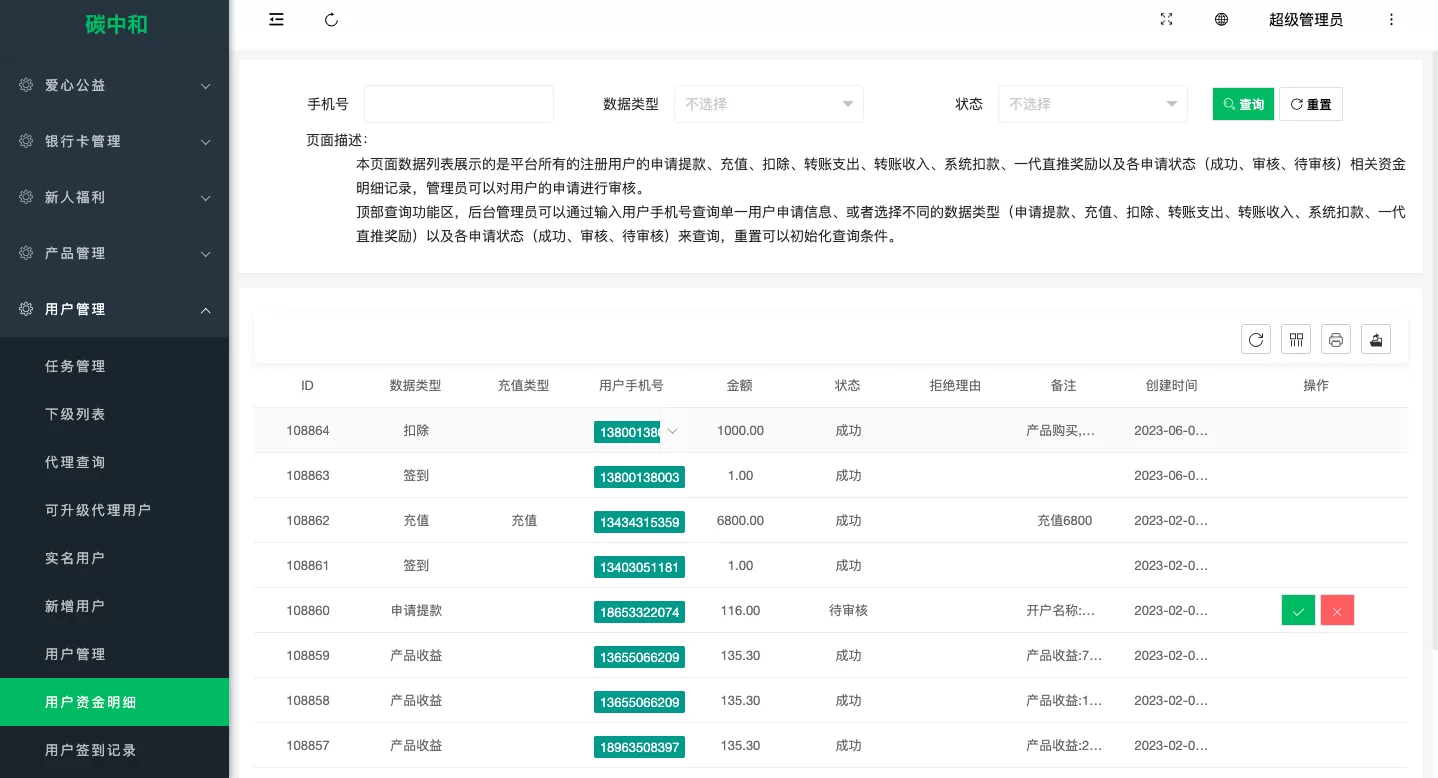Viewport: 1438px width, 778px height.
Task: Open the 状态 dropdown
Action: pos(1092,103)
